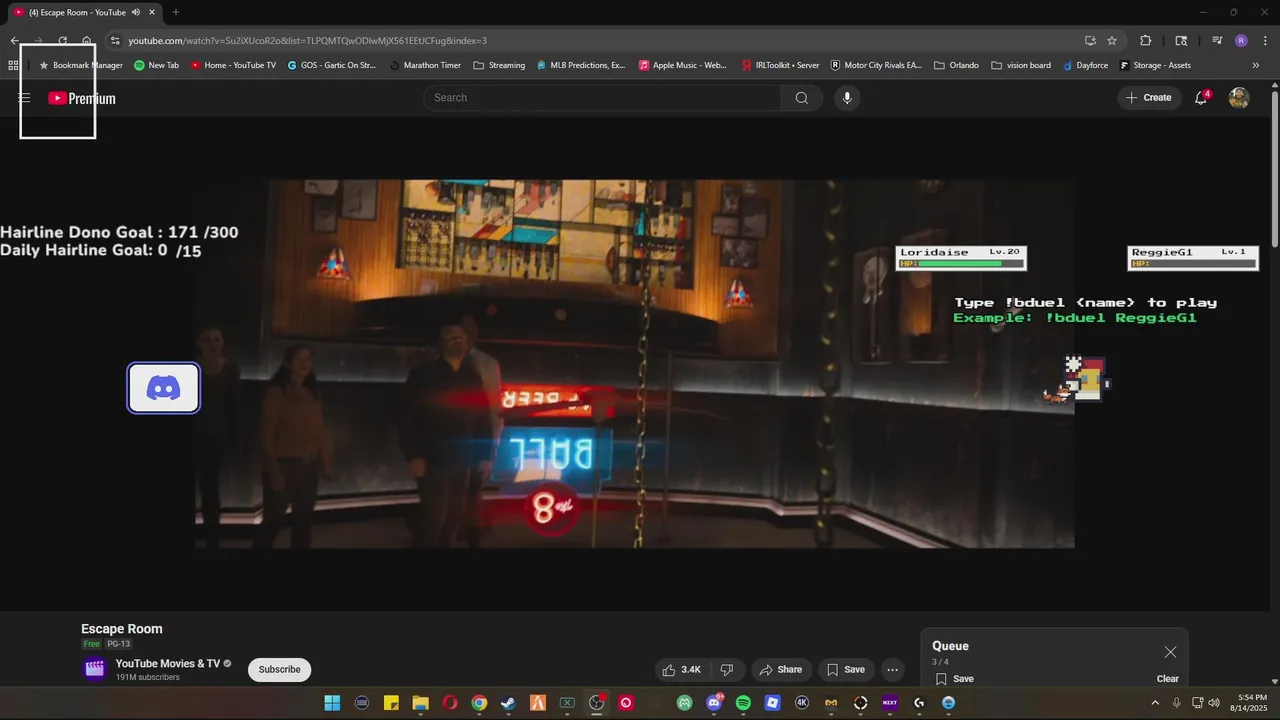Show hidden bookmarks with the overflow chevron
Screen dimensions: 1280x720
tap(1256, 65)
